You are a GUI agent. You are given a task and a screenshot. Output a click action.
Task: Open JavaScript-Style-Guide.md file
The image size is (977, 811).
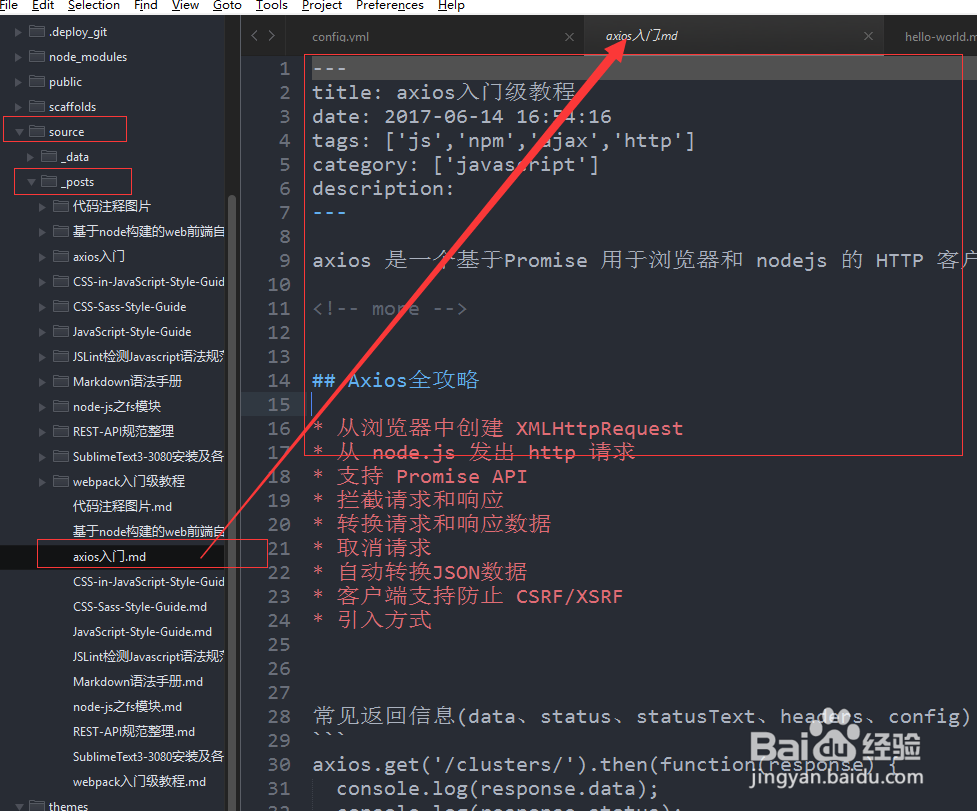point(142,632)
